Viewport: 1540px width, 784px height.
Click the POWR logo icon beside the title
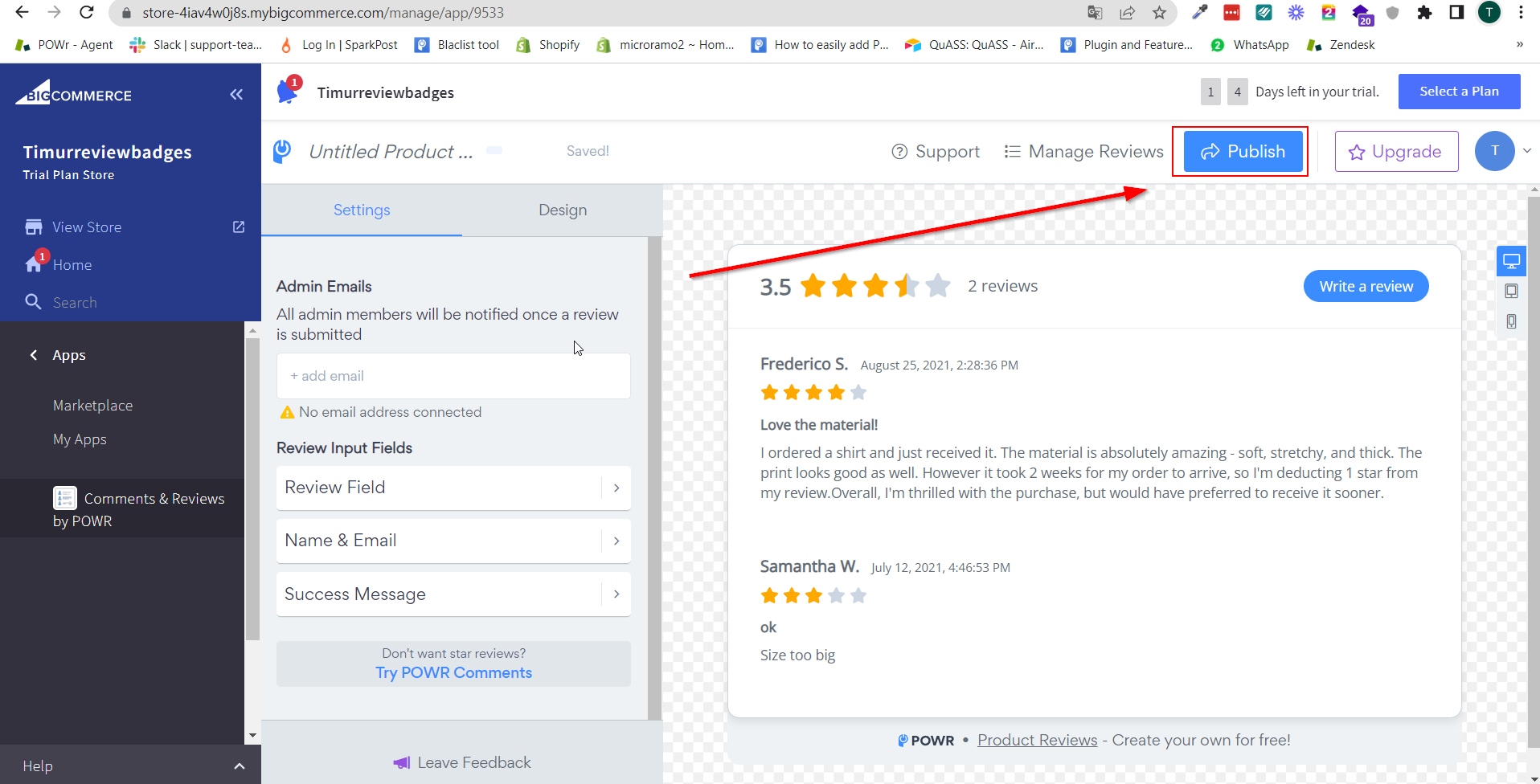(x=282, y=151)
